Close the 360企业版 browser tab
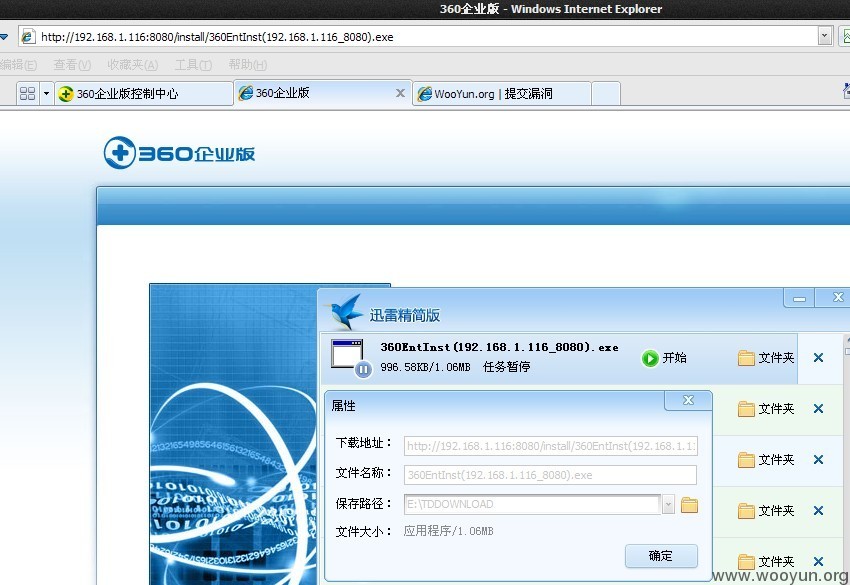This screenshot has height=585, width=850. coord(400,93)
